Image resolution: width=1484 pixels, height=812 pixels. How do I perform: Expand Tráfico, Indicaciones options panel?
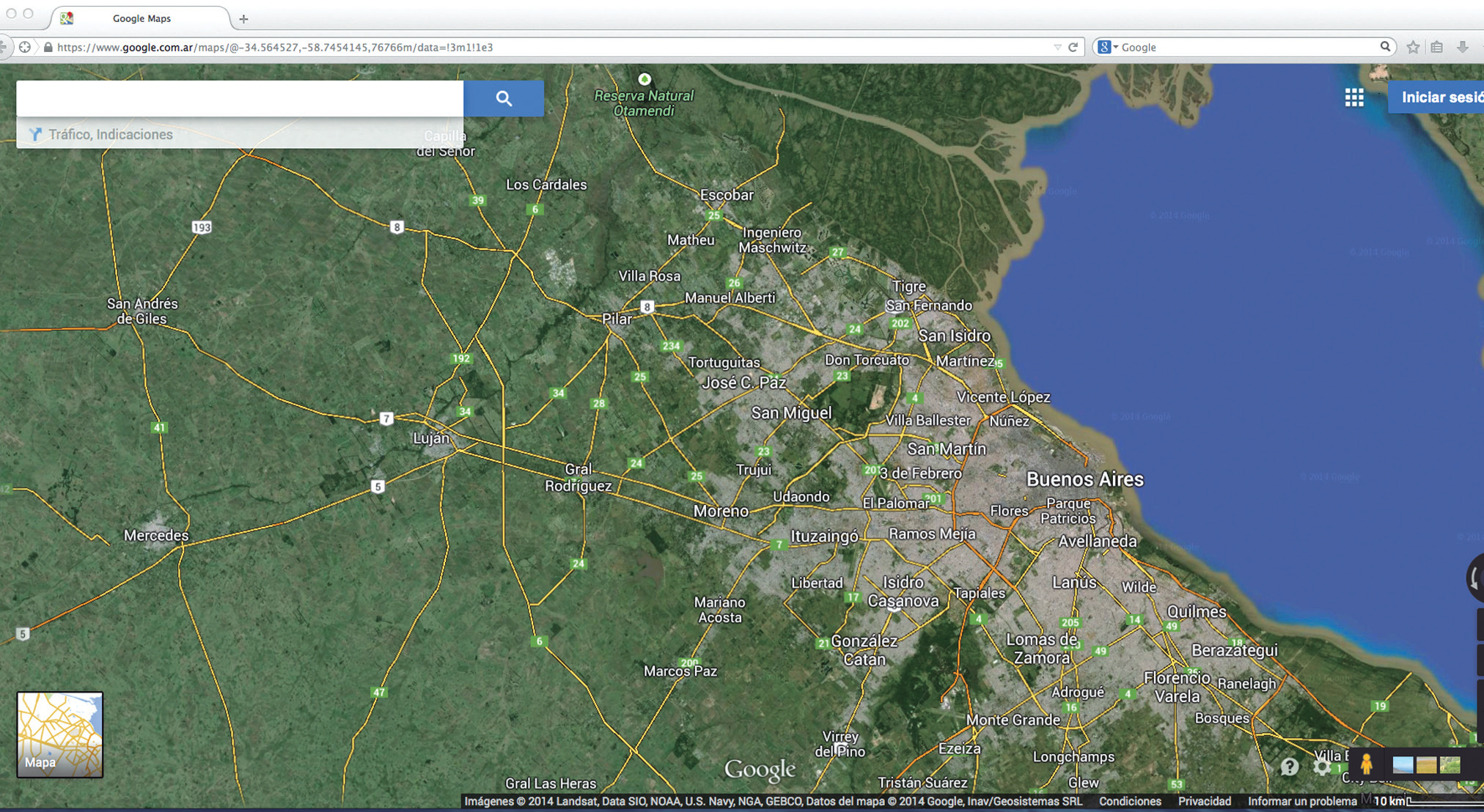tap(110, 134)
